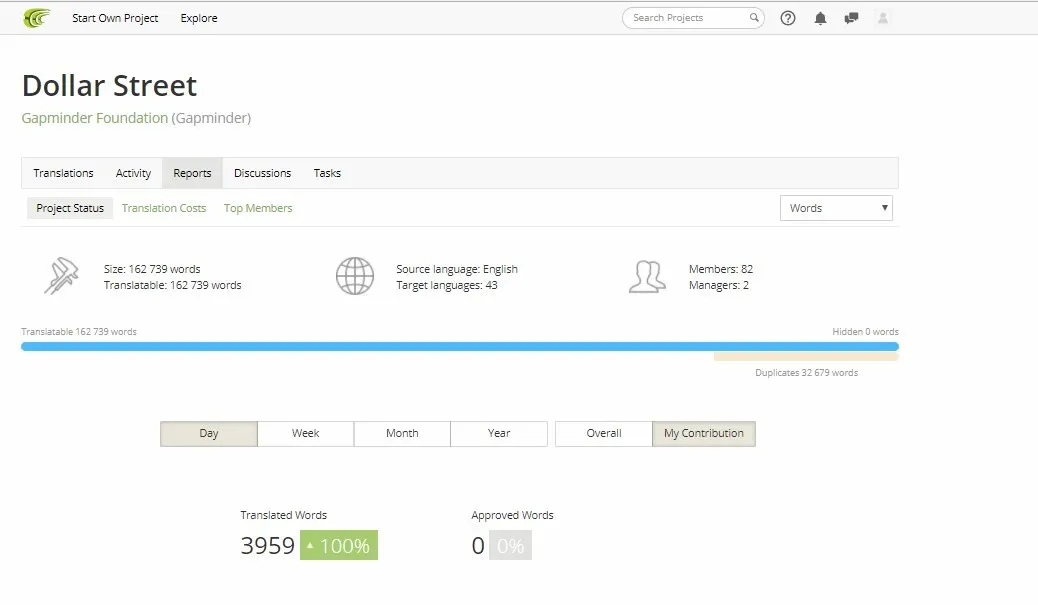Click 'Translatable: 162 739 words' stat text
1038x605 pixels.
point(172,285)
